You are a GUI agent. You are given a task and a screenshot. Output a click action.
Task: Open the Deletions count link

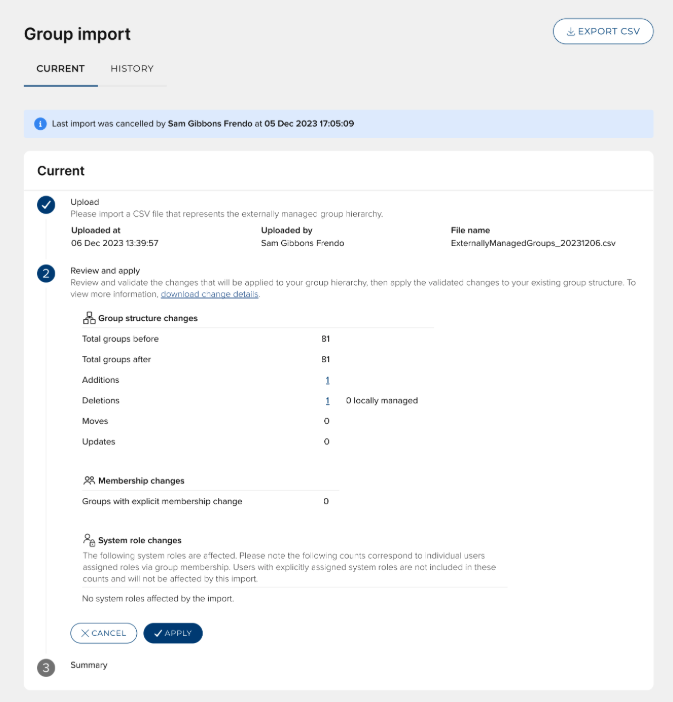click(x=327, y=400)
